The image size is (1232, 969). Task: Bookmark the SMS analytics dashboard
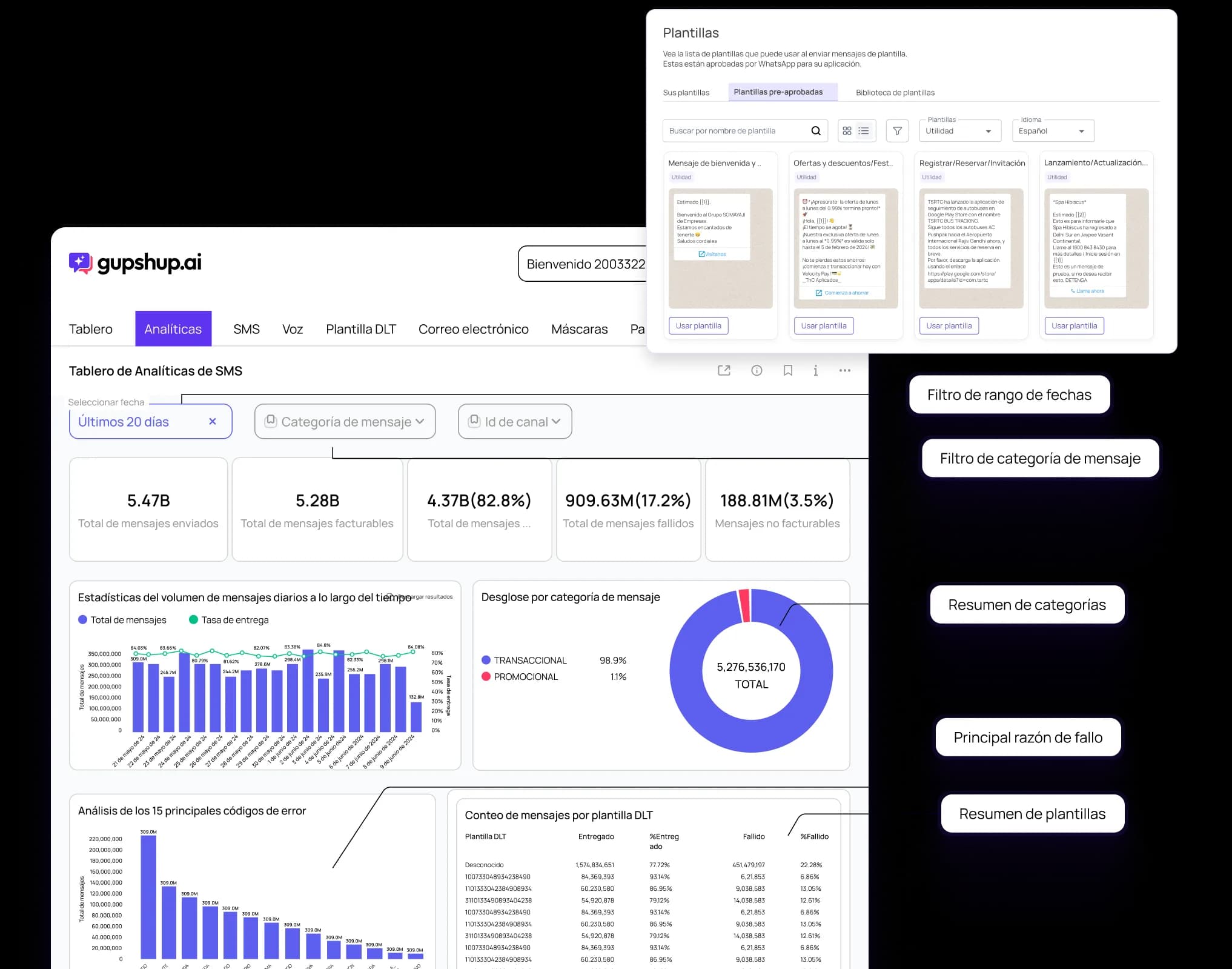coord(787,370)
